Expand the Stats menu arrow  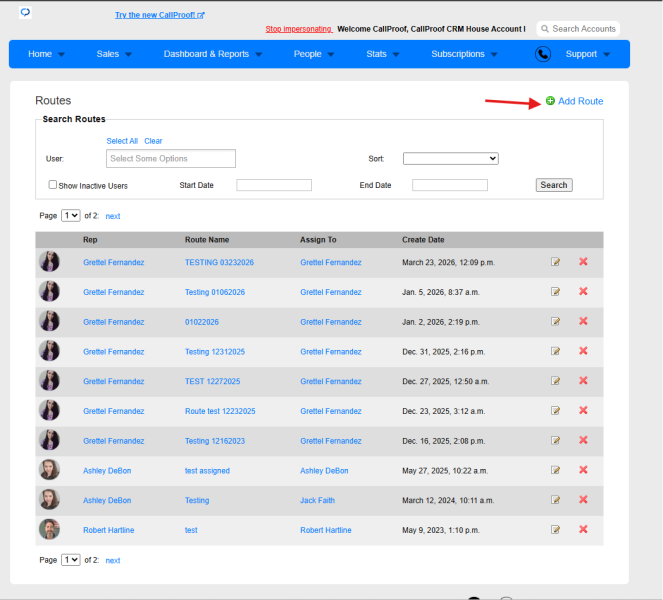(x=396, y=55)
